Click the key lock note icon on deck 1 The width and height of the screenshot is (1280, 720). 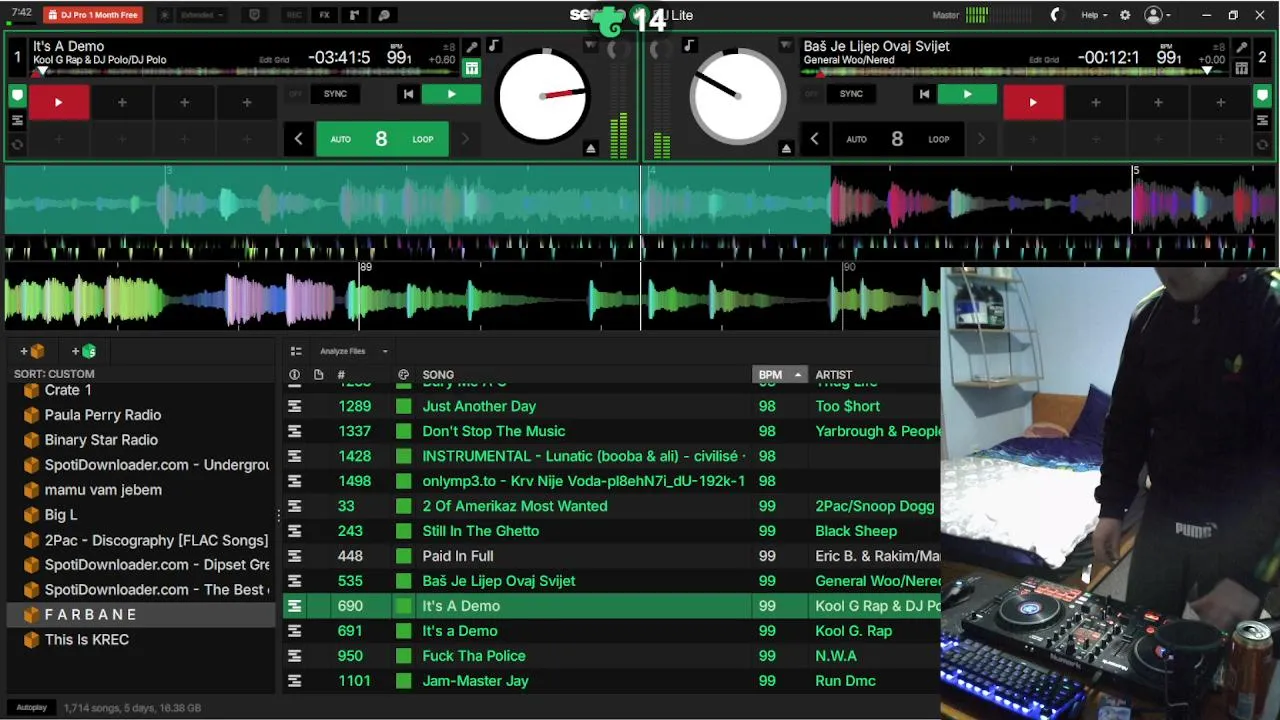point(493,46)
